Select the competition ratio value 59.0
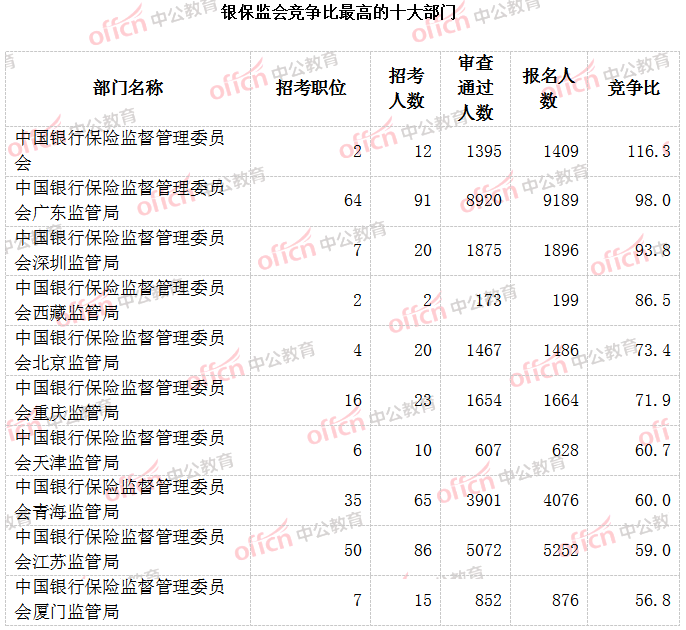 tap(653, 550)
